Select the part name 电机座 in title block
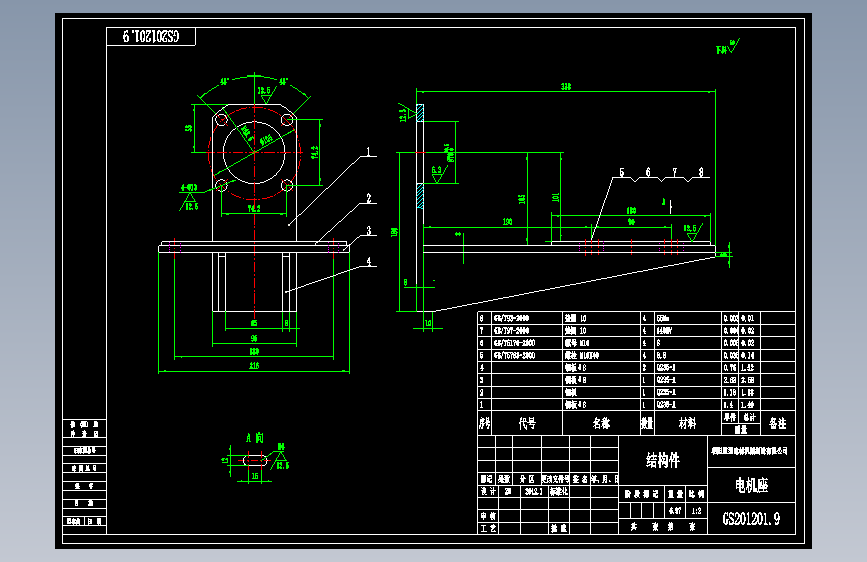 tap(751, 485)
